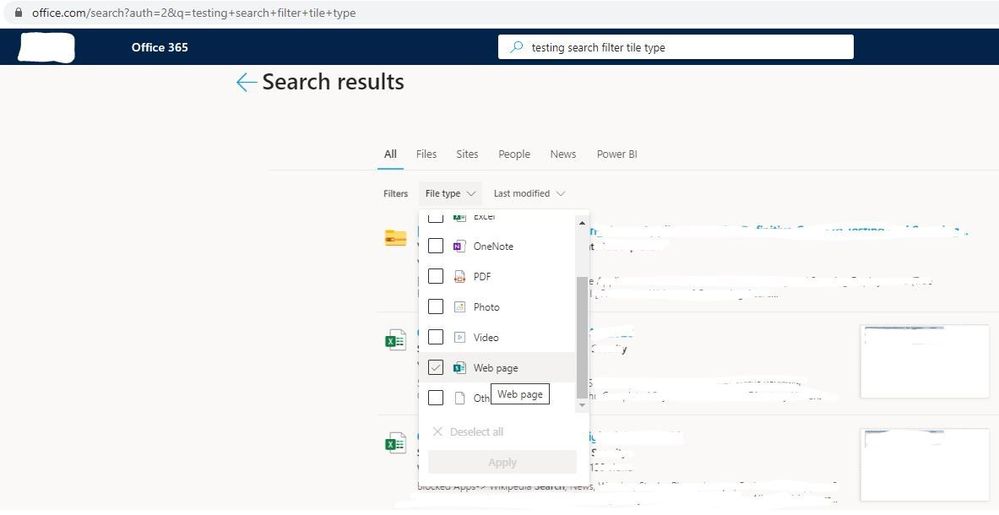Click the PDF label in filter list

click(482, 277)
